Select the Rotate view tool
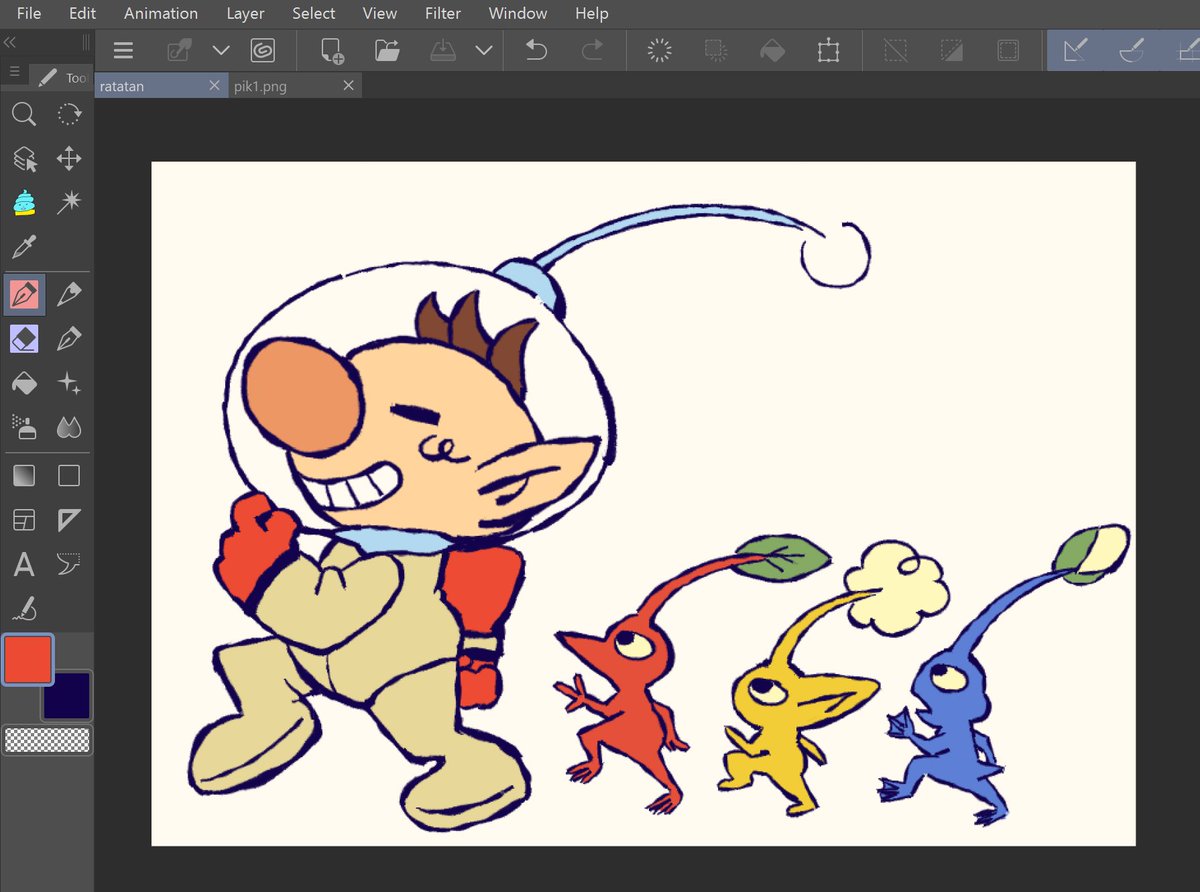The image size is (1200, 892). [69, 114]
